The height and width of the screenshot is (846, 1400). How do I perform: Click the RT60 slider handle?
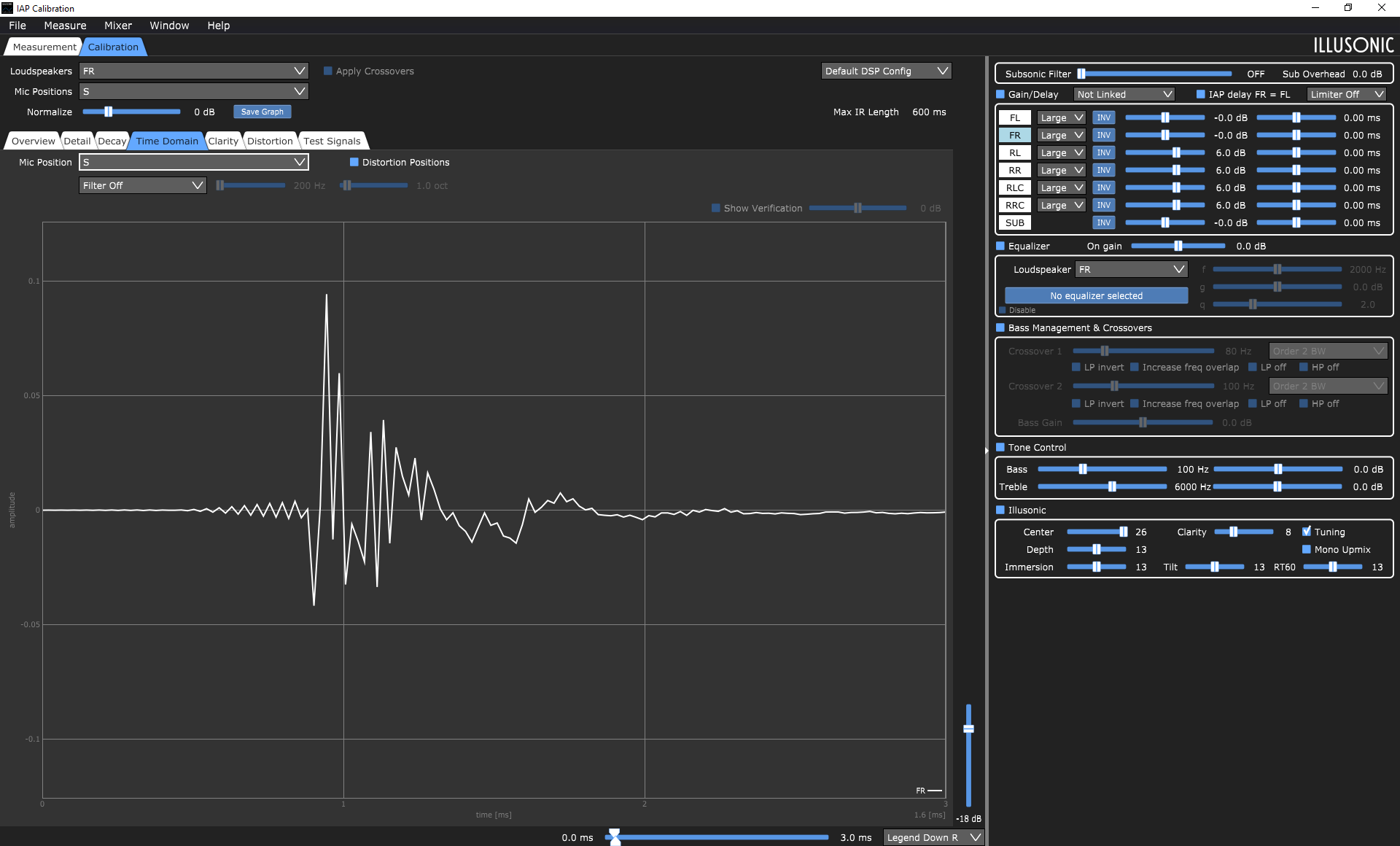pyautogui.click(x=1332, y=567)
